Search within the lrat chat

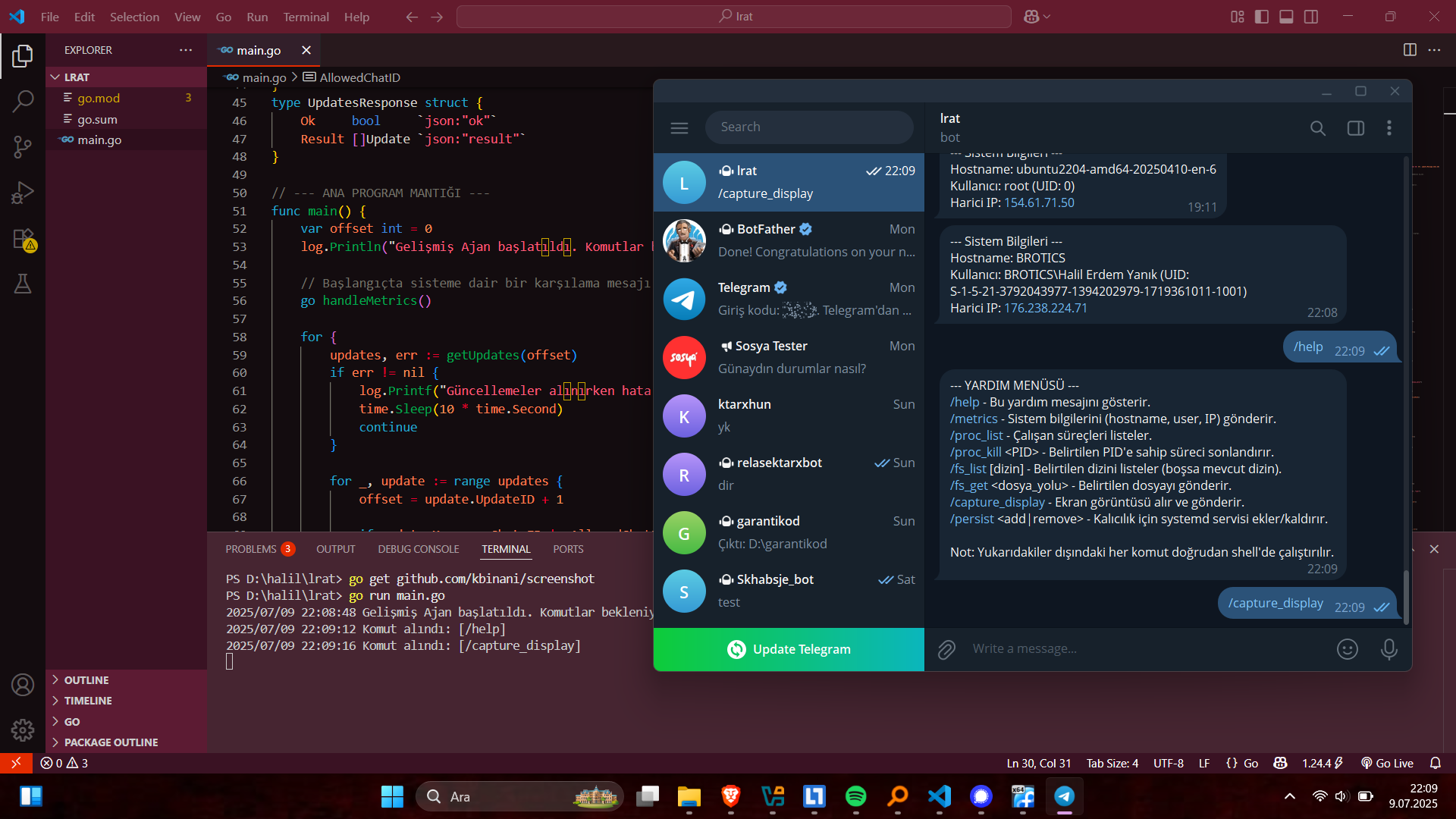[x=1317, y=128]
